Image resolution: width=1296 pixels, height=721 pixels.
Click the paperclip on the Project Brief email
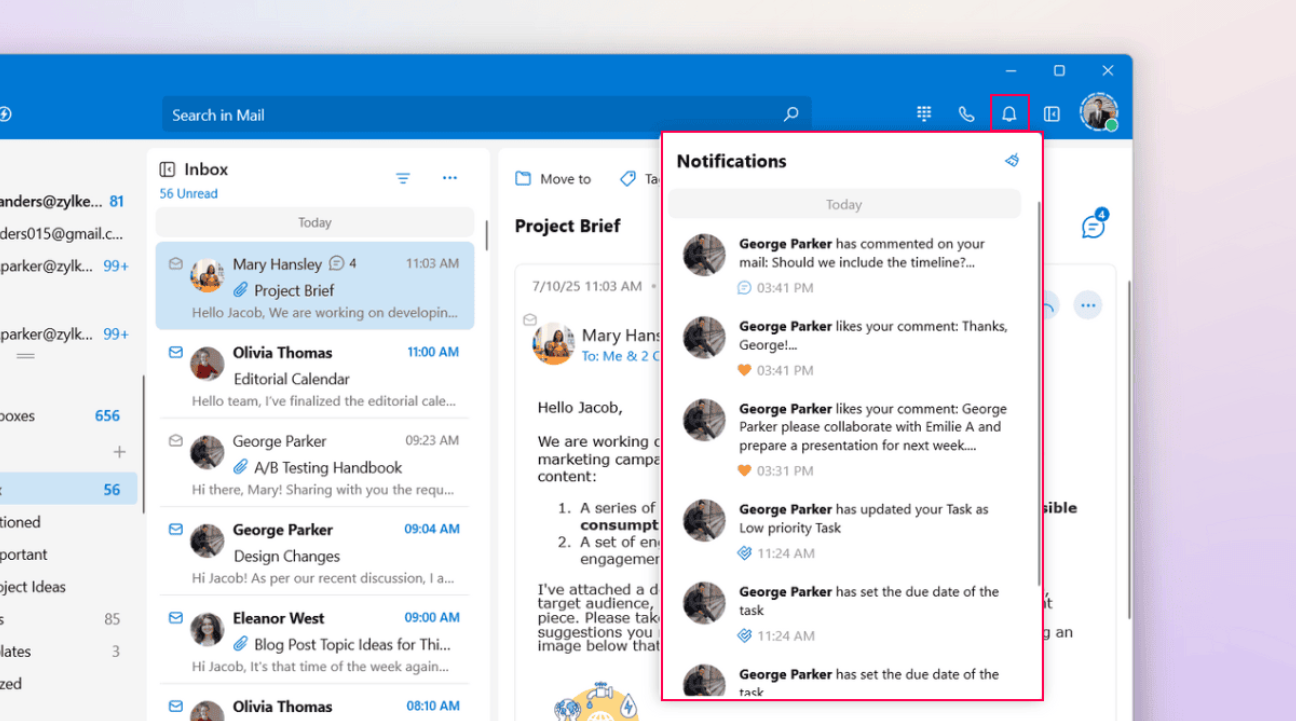click(x=240, y=290)
